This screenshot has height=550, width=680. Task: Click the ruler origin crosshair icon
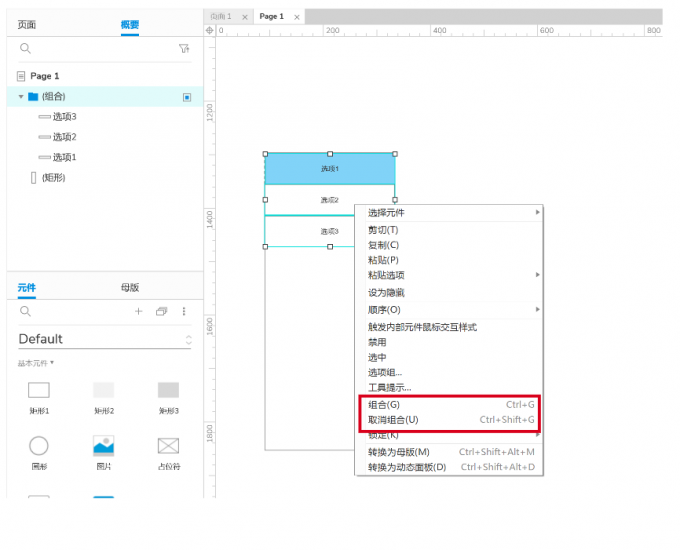pyautogui.click(x=209, y=30)
